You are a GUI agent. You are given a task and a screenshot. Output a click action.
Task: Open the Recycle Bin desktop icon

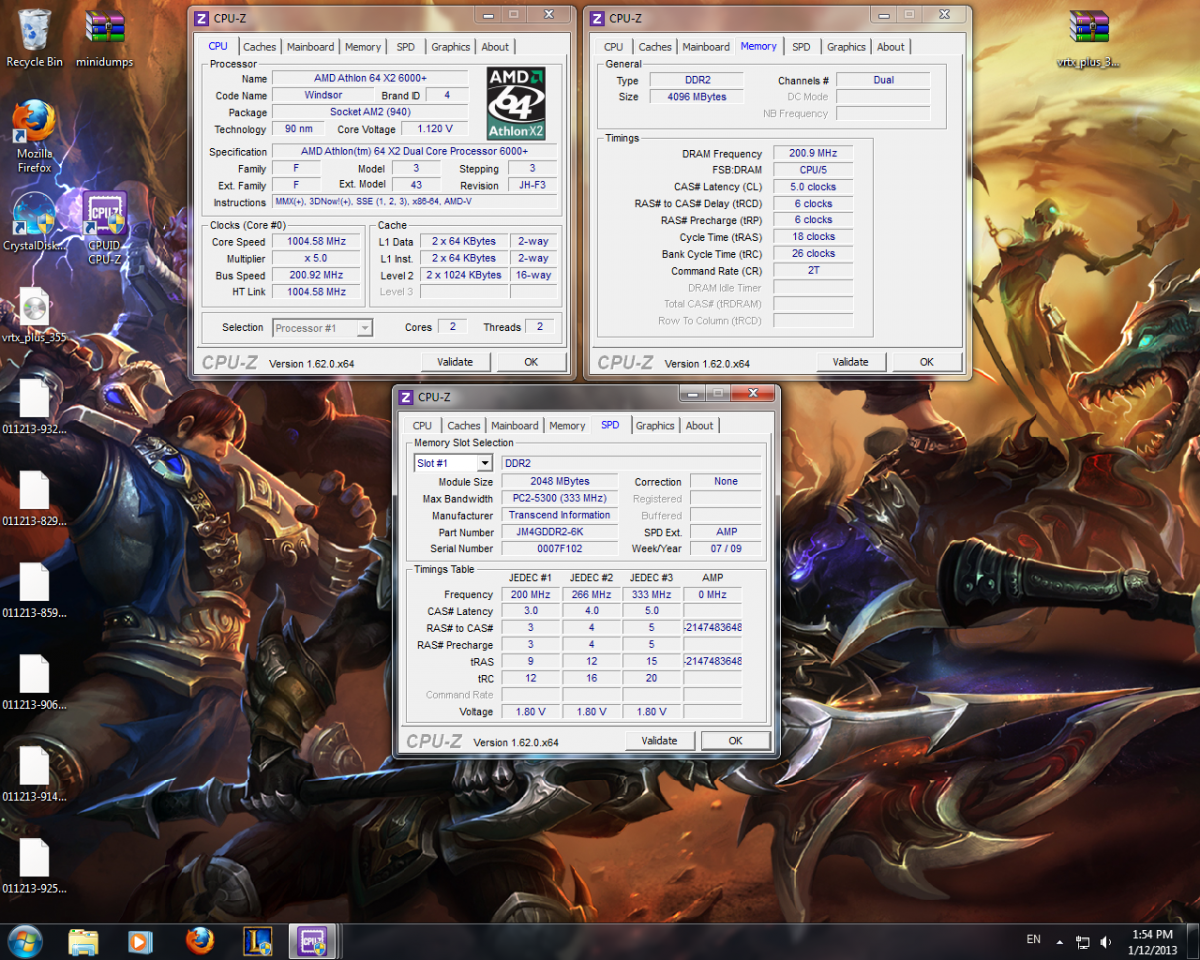point(34,38)
